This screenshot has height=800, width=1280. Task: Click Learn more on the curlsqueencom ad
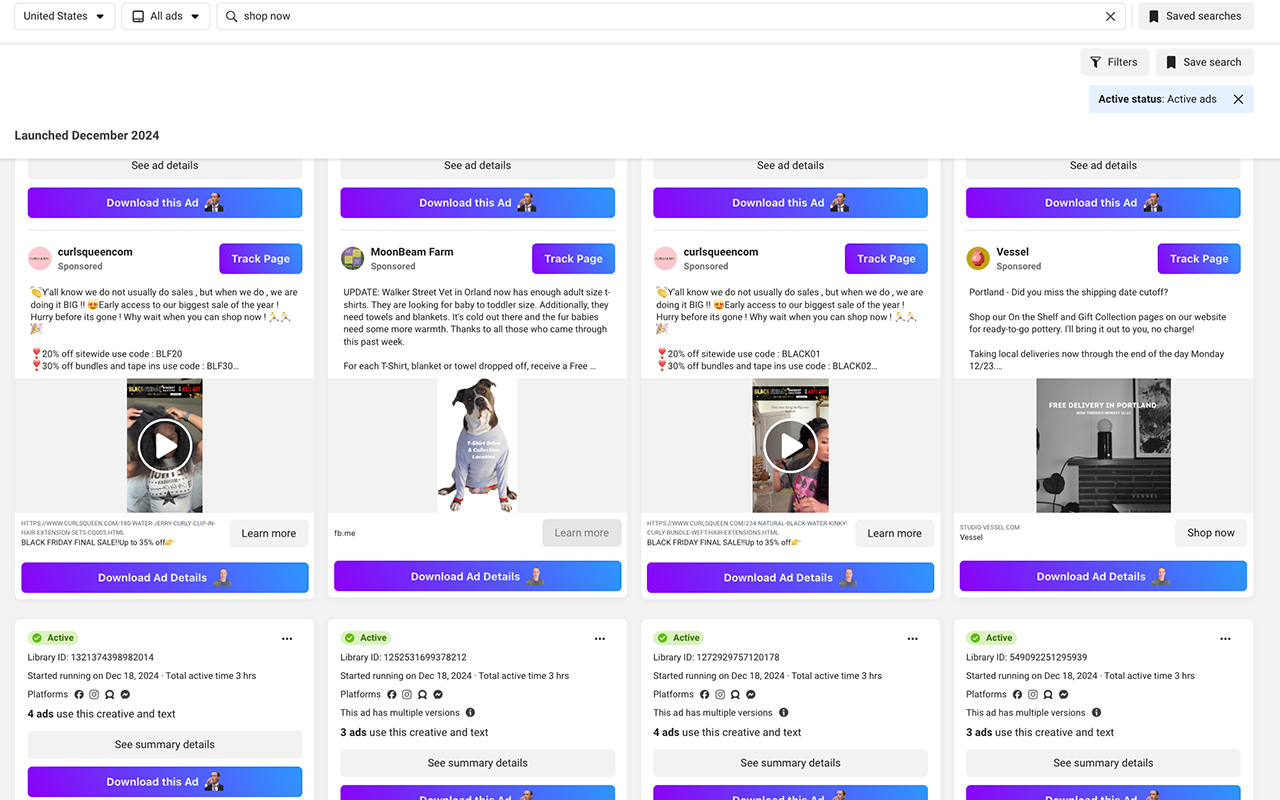pos(268,533)
